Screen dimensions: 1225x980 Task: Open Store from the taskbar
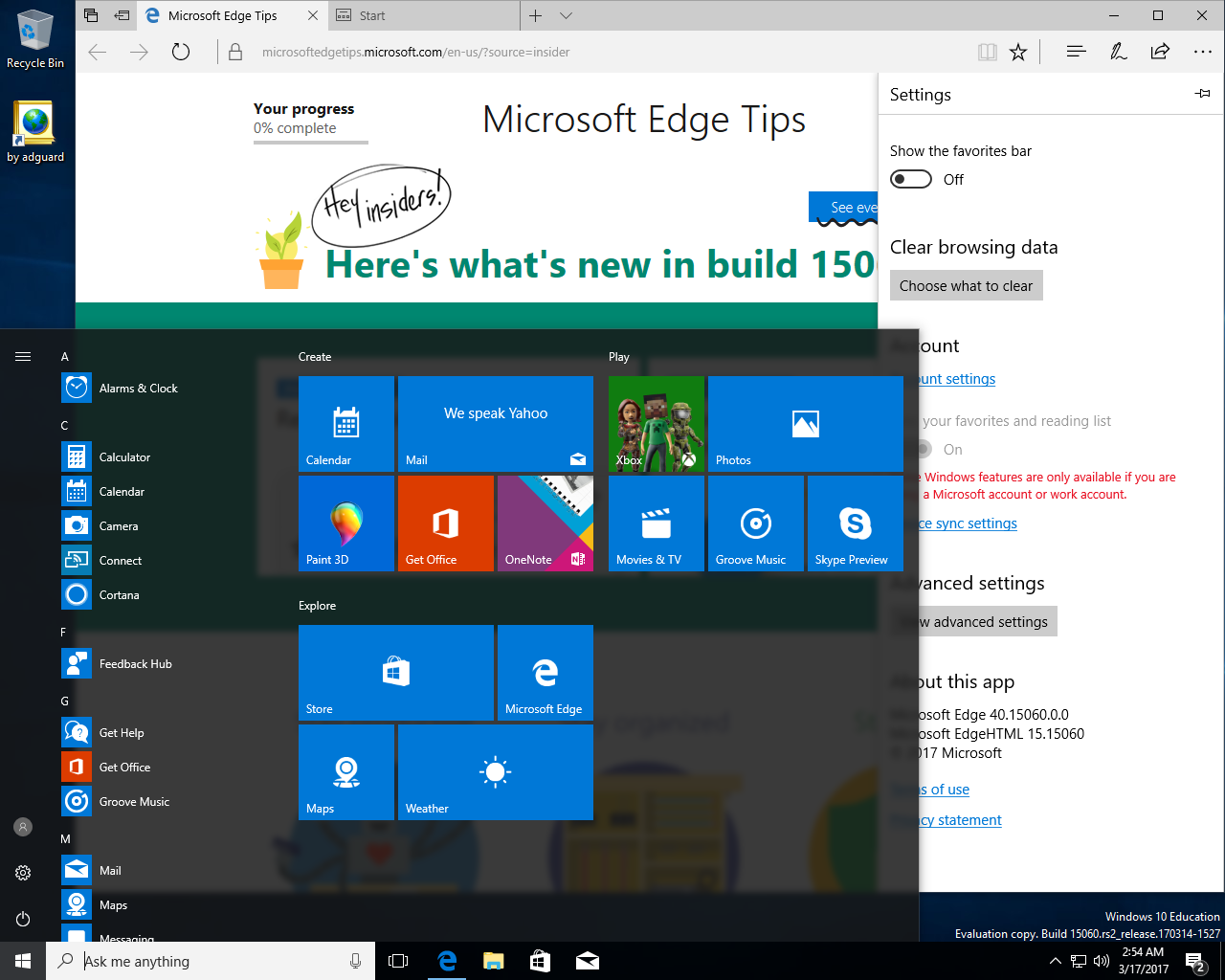coord(541,961)
